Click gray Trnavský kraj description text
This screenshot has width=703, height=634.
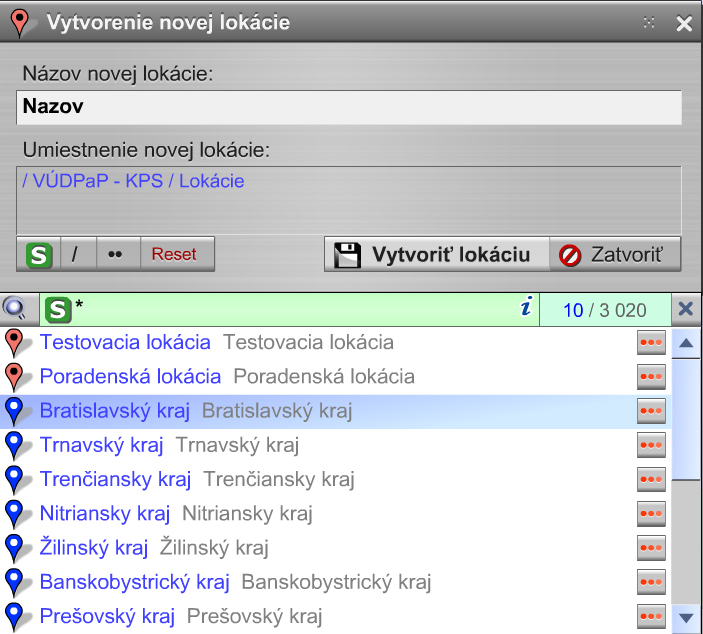pos(237,445)
